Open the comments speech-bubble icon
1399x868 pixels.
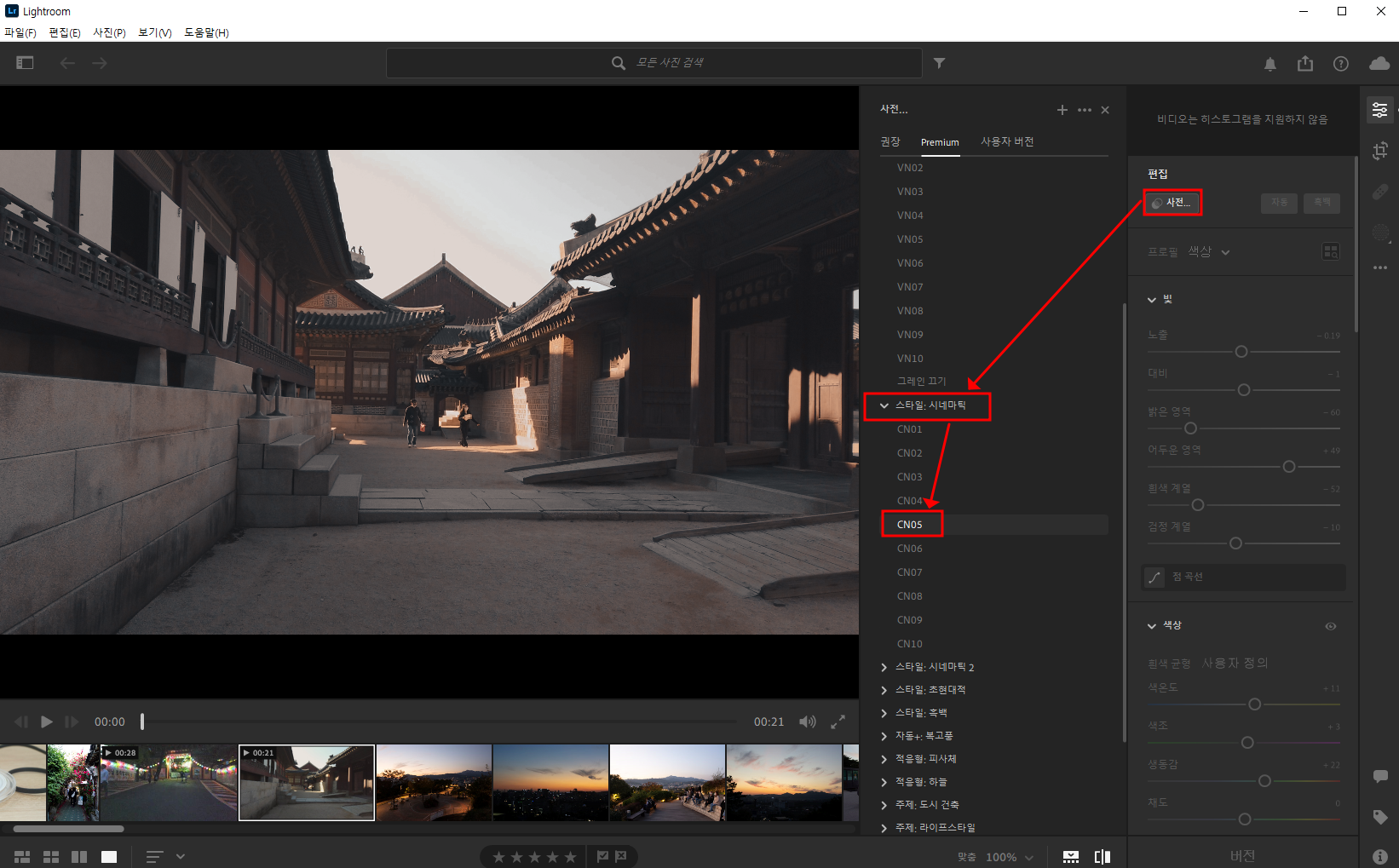pos(1380,776)
